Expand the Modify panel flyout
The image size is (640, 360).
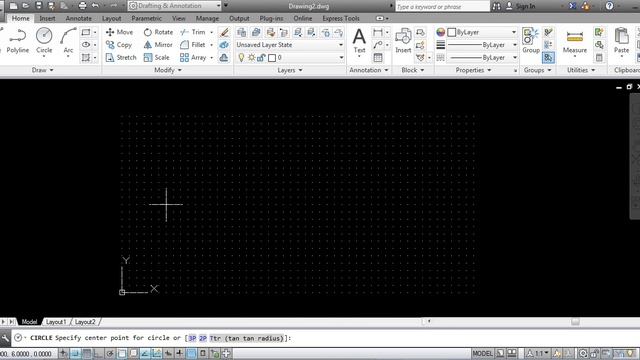click(x=168, y=70)
